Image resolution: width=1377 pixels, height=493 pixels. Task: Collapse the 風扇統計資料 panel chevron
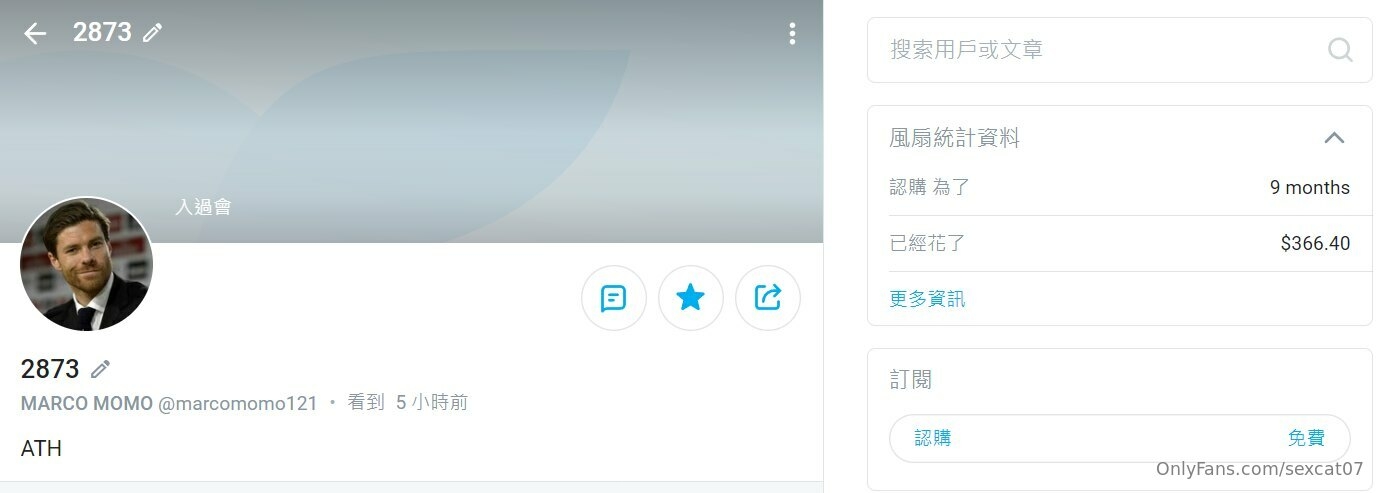tap(1334, 138)
